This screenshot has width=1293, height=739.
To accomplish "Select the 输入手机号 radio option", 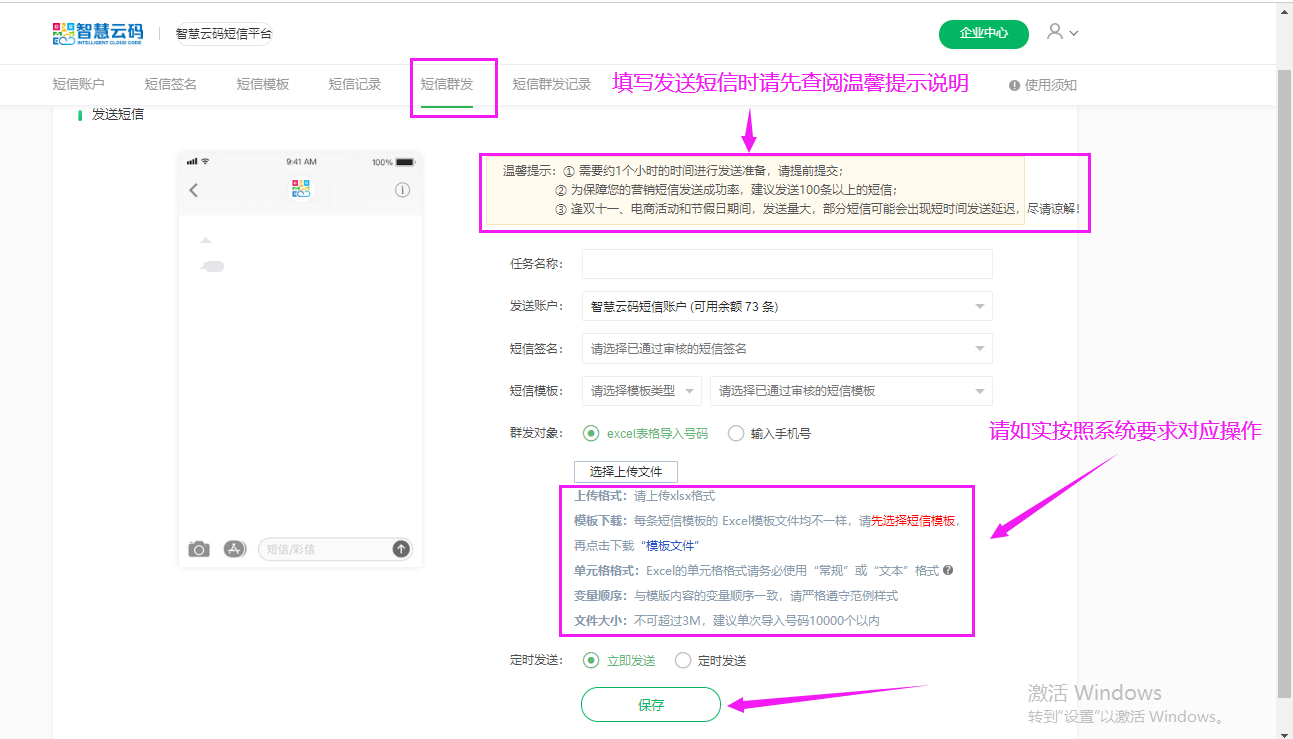I will tap(736, 433).
